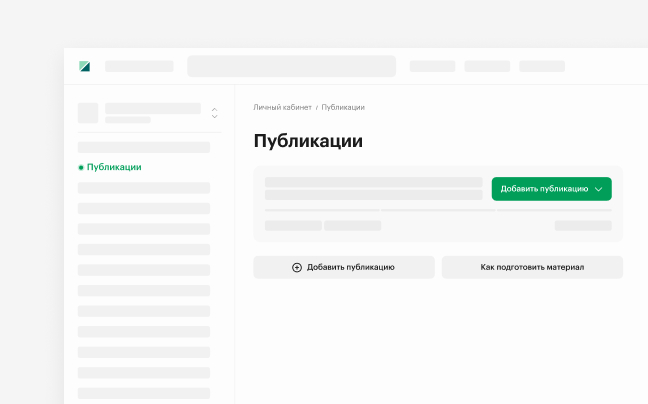Image resolution: width=648 pixels, height=404 pixels.
Task: Expand the account switcher up-down chevrons
Action: tap(214, 113)
